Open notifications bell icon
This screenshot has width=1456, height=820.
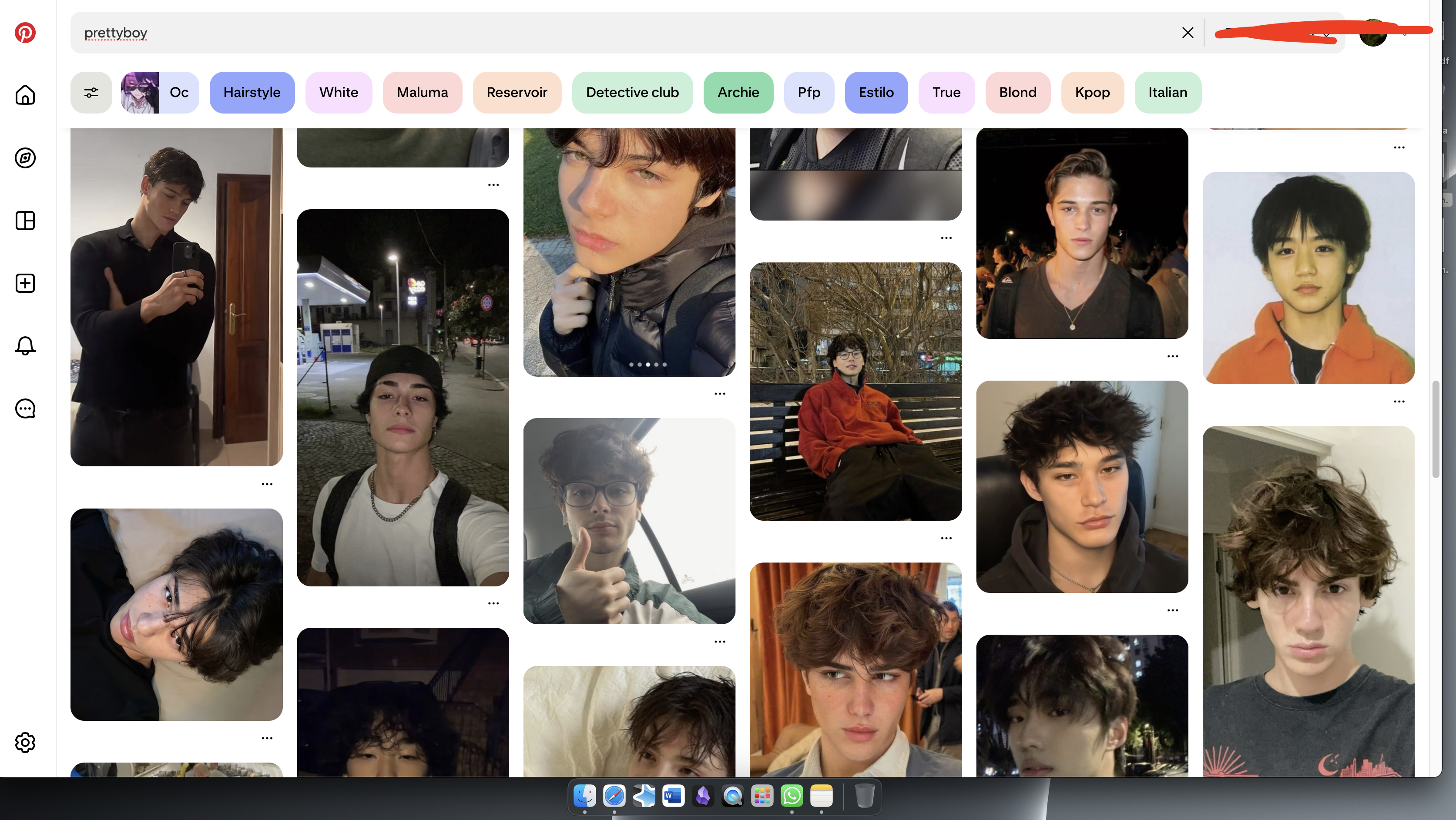tap(25, 346)
